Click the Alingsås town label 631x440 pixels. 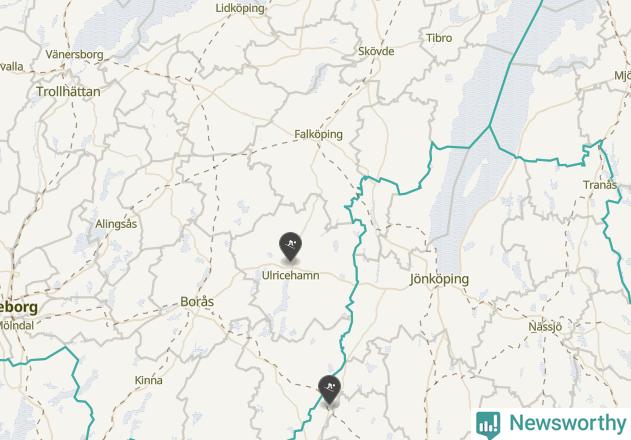116,224
